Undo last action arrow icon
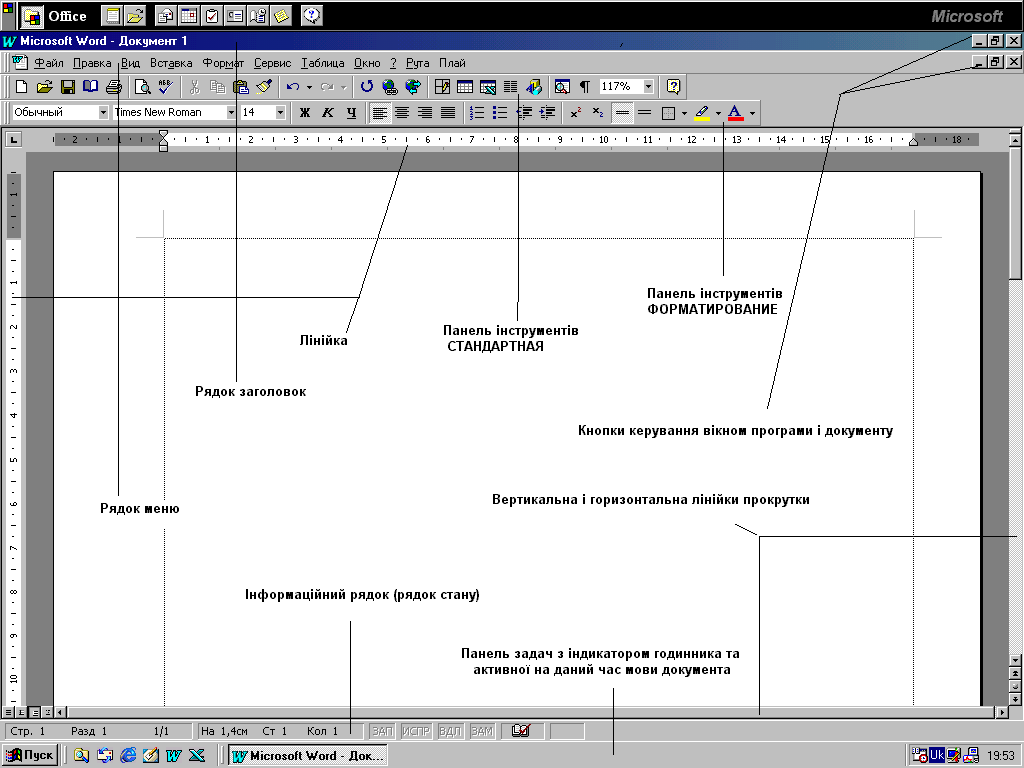Screen dimensions: 1024x768 (293, 86)
